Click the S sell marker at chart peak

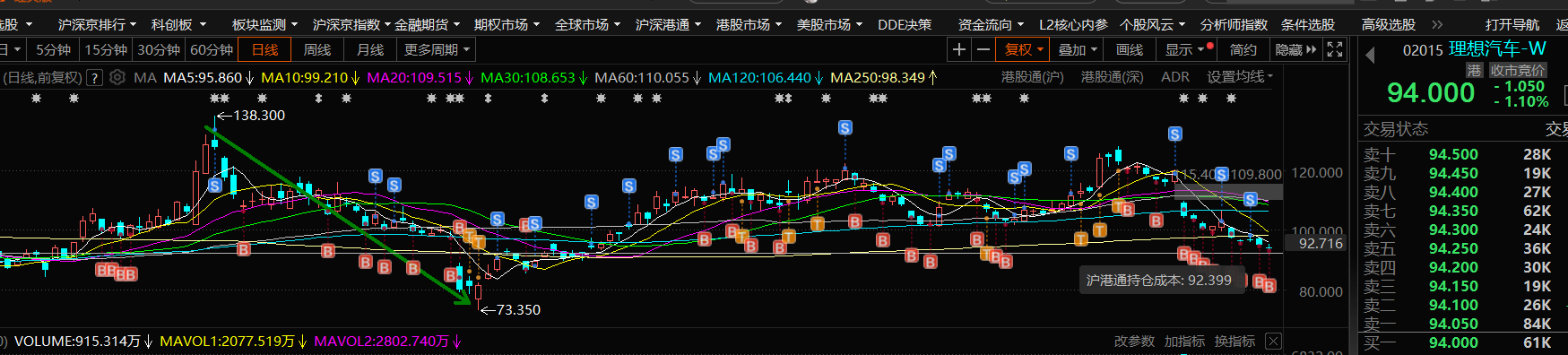tap(215, 186)
